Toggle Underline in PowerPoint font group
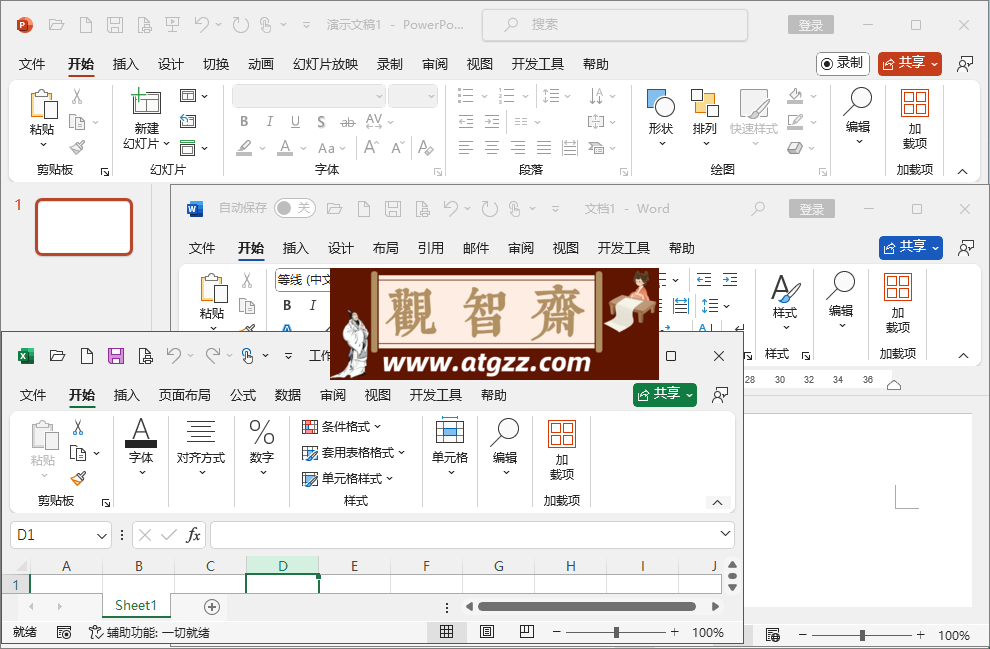Image resolution: width=990 pixels, height=649 pixels. [x=295, y=122]
